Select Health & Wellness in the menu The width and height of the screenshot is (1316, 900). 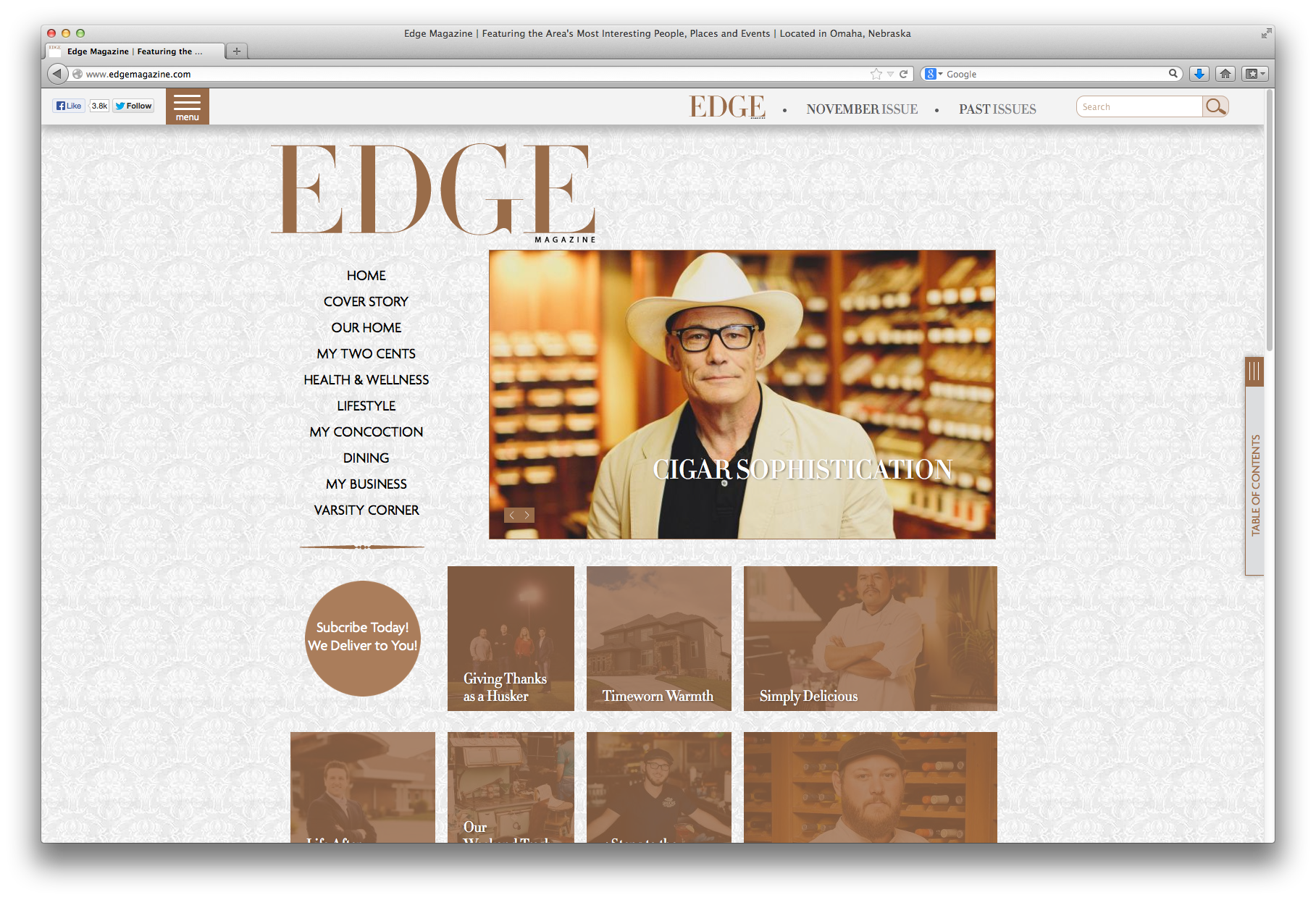pyautogui.click(x=366, y=379)
